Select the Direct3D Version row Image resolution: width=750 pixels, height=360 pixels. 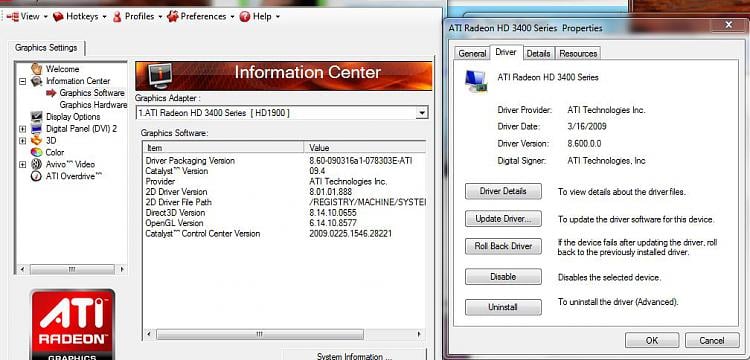[x=285, y=213]
